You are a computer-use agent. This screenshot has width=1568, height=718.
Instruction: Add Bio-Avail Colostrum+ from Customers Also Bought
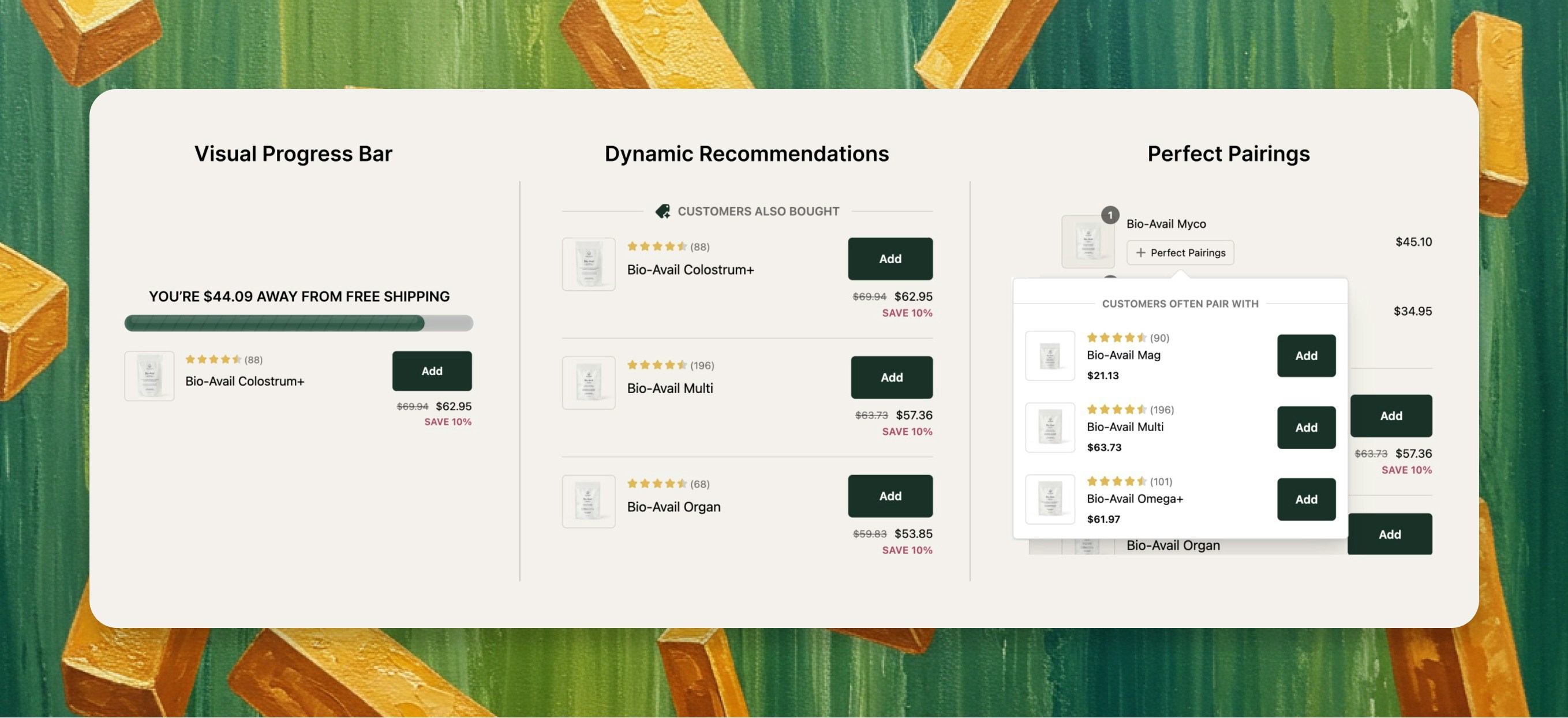(889, 259)
